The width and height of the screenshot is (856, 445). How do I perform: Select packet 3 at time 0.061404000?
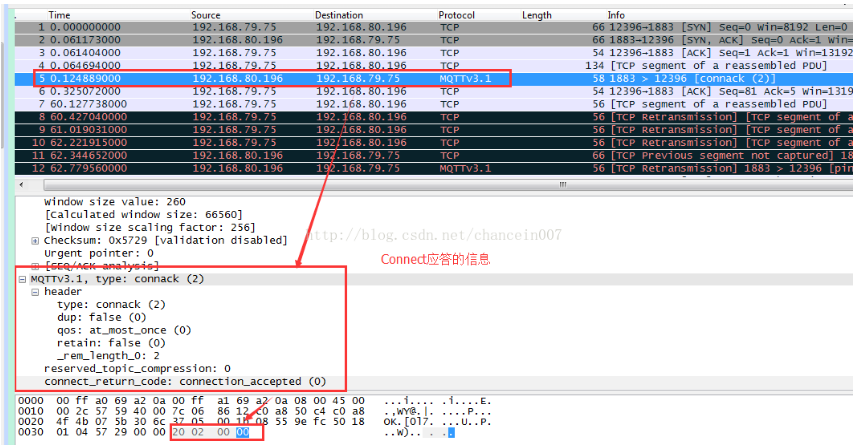pyautogui.click(x=434, y=53)
